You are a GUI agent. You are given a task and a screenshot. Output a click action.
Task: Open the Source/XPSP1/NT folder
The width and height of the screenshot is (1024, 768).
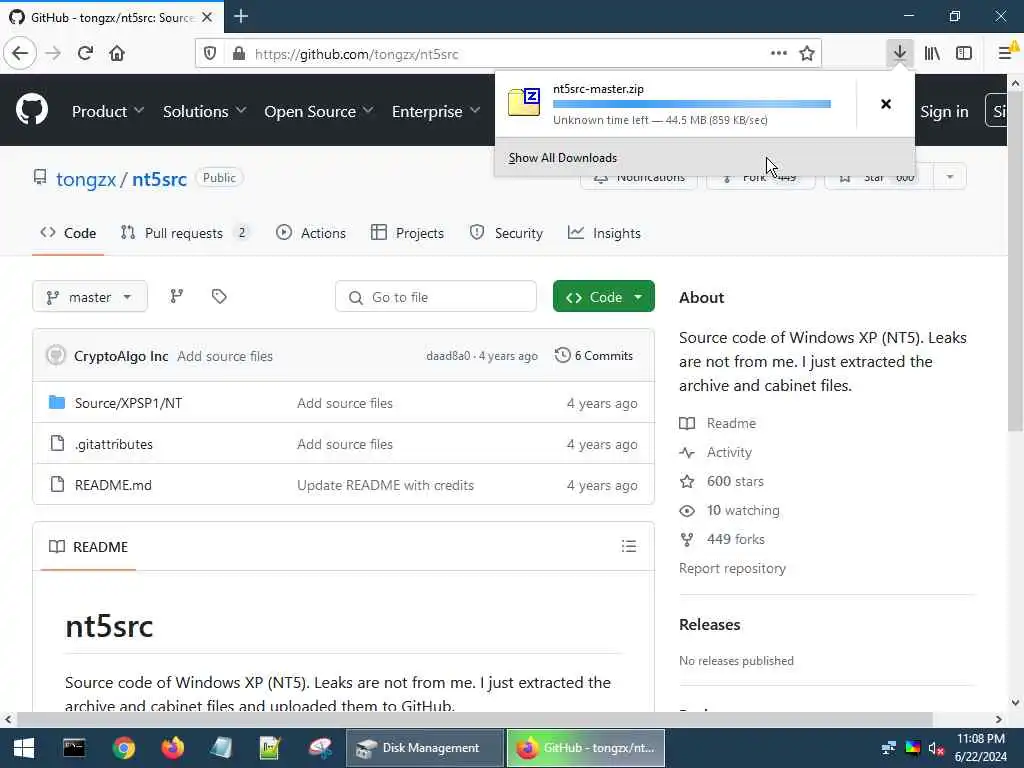(128, 403)
